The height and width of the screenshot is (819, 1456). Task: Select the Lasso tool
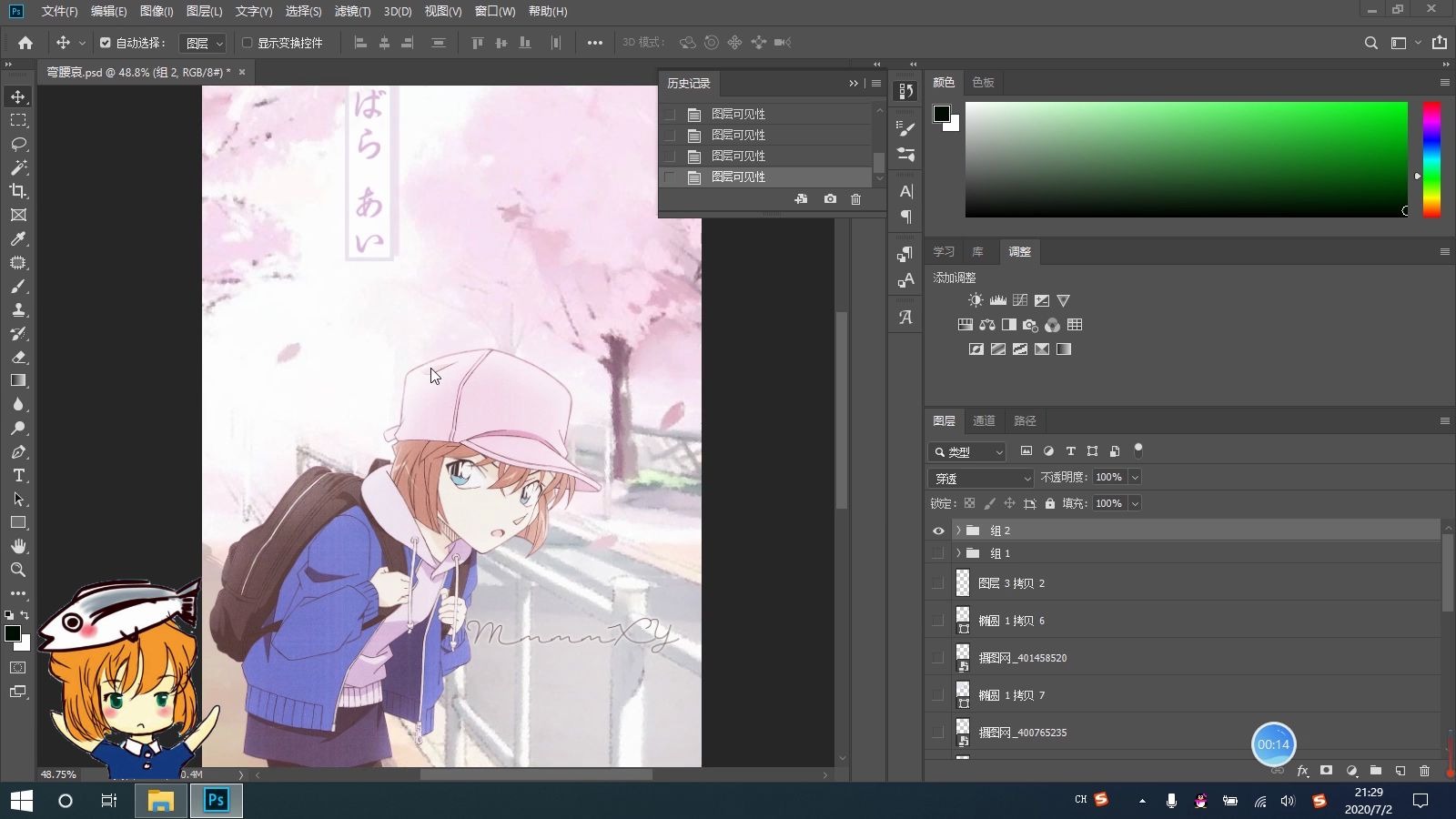(x=18, y=144)
